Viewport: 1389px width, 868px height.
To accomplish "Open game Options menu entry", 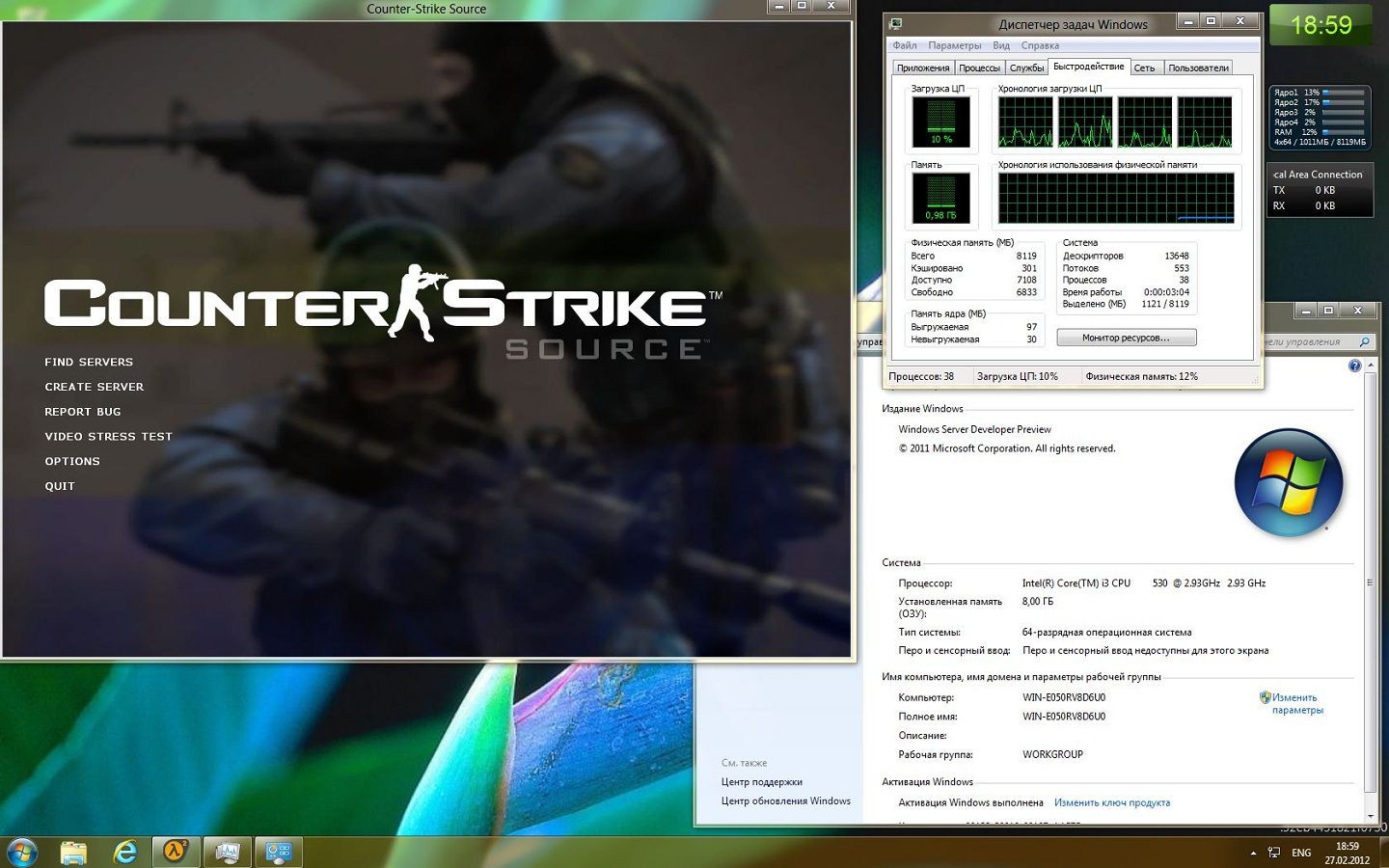I will (72, 462).
